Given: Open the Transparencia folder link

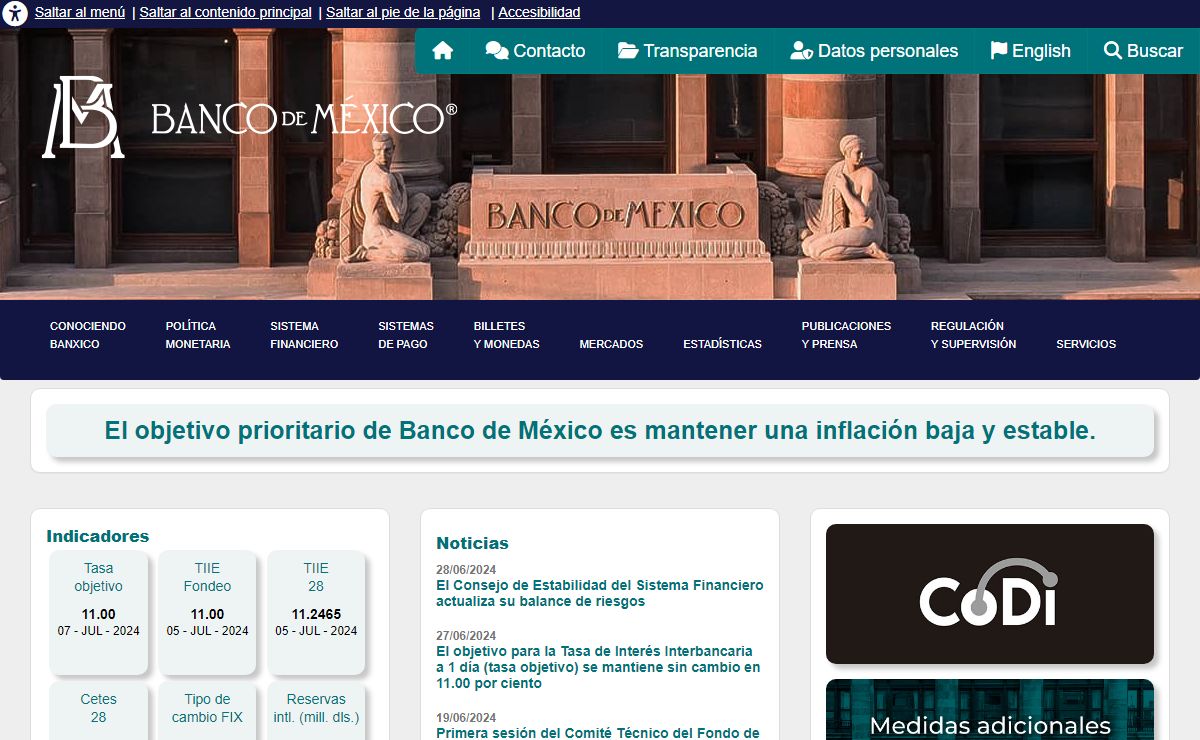Looking at the screenshot, I should pos(688,51).
